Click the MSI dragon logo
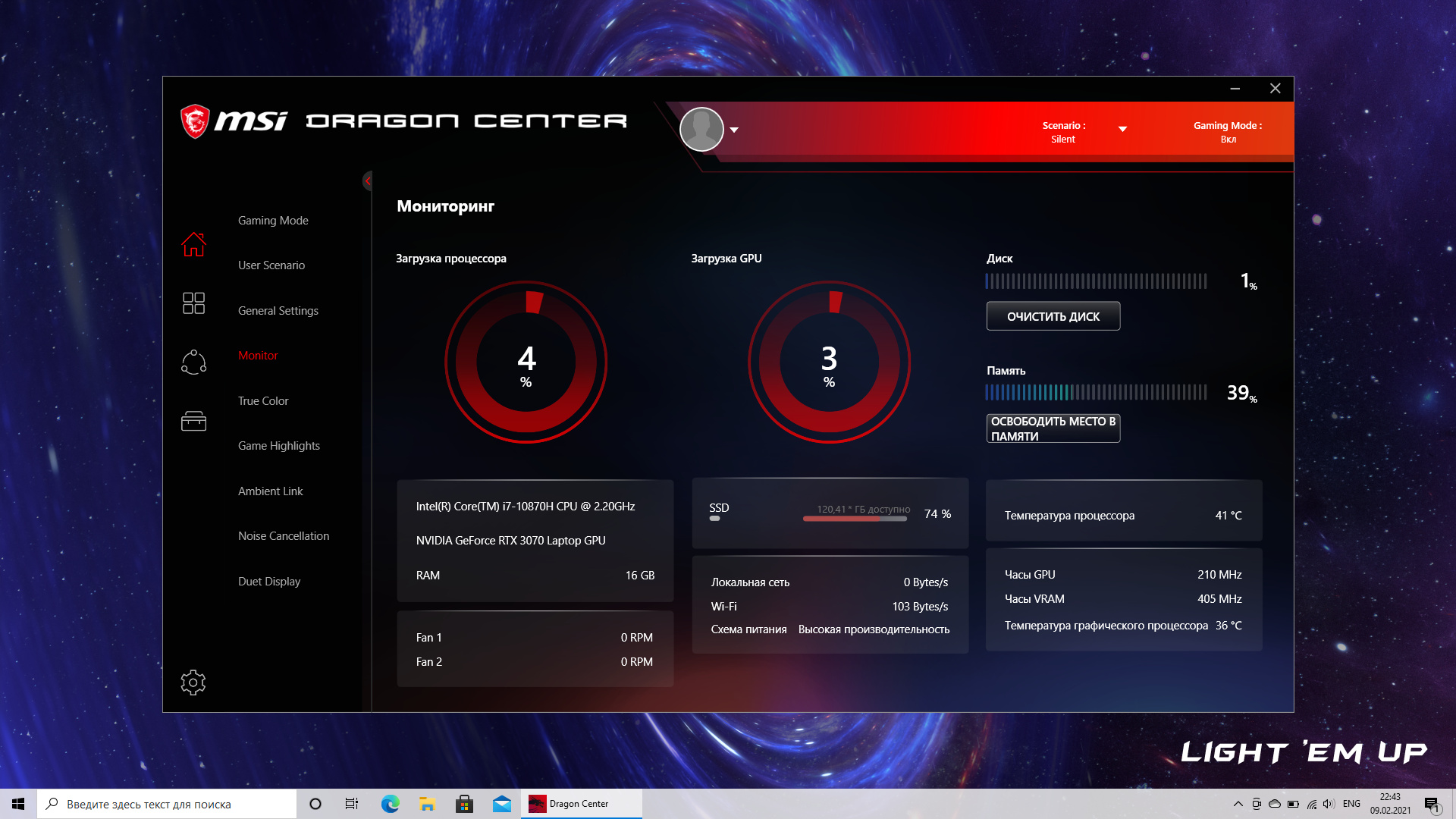 coord(196,120)
